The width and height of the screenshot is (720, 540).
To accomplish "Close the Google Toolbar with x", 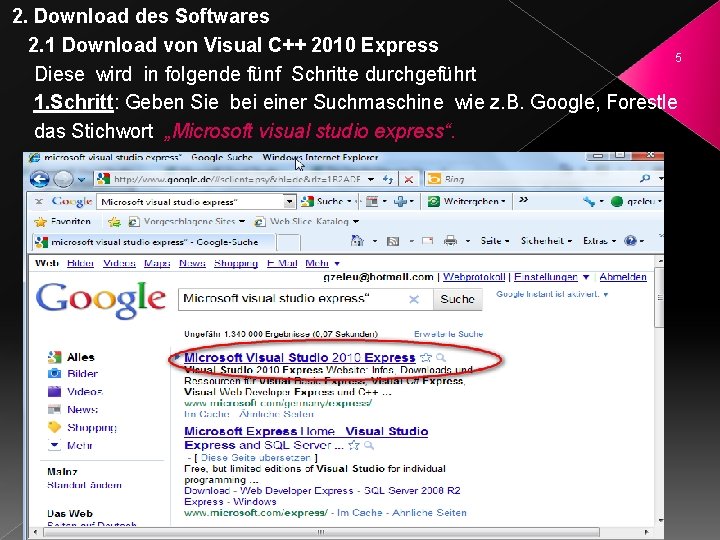I will click(39, 201).
